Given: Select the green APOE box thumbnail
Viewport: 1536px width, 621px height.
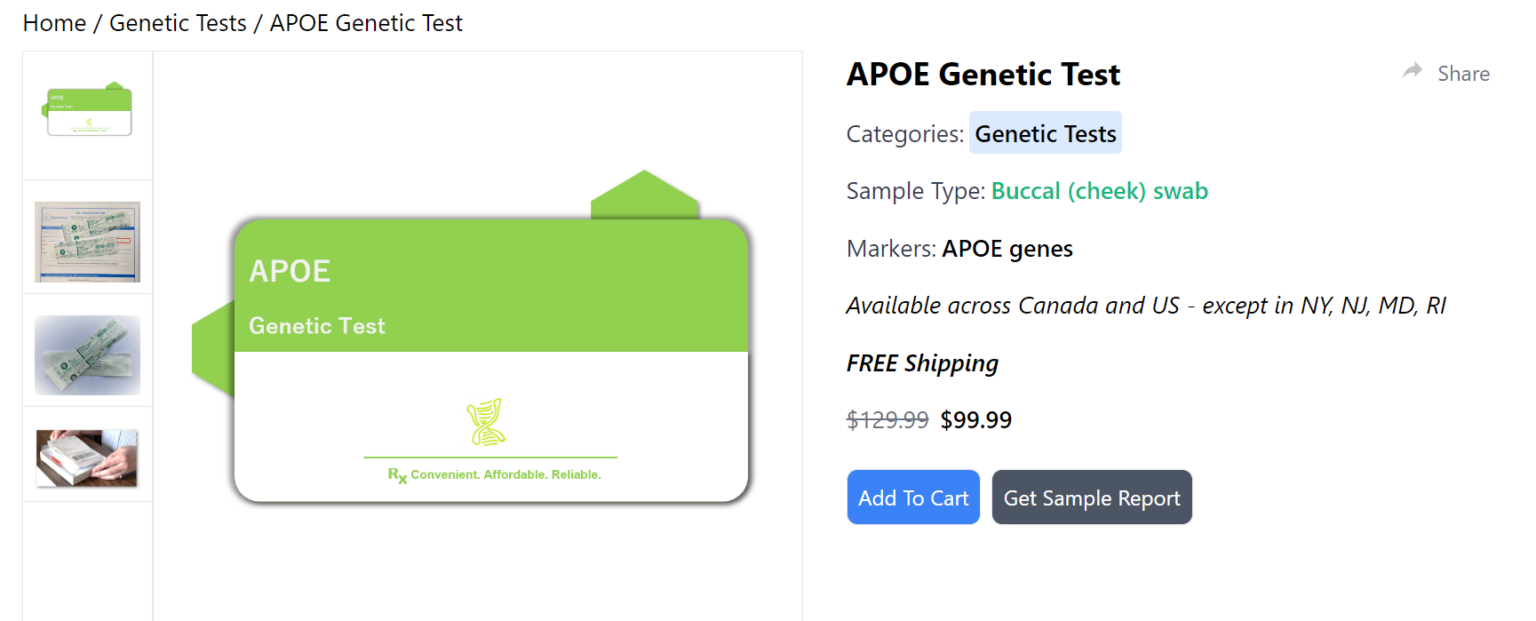Looking at the screenshot, I should click(87, 110).
